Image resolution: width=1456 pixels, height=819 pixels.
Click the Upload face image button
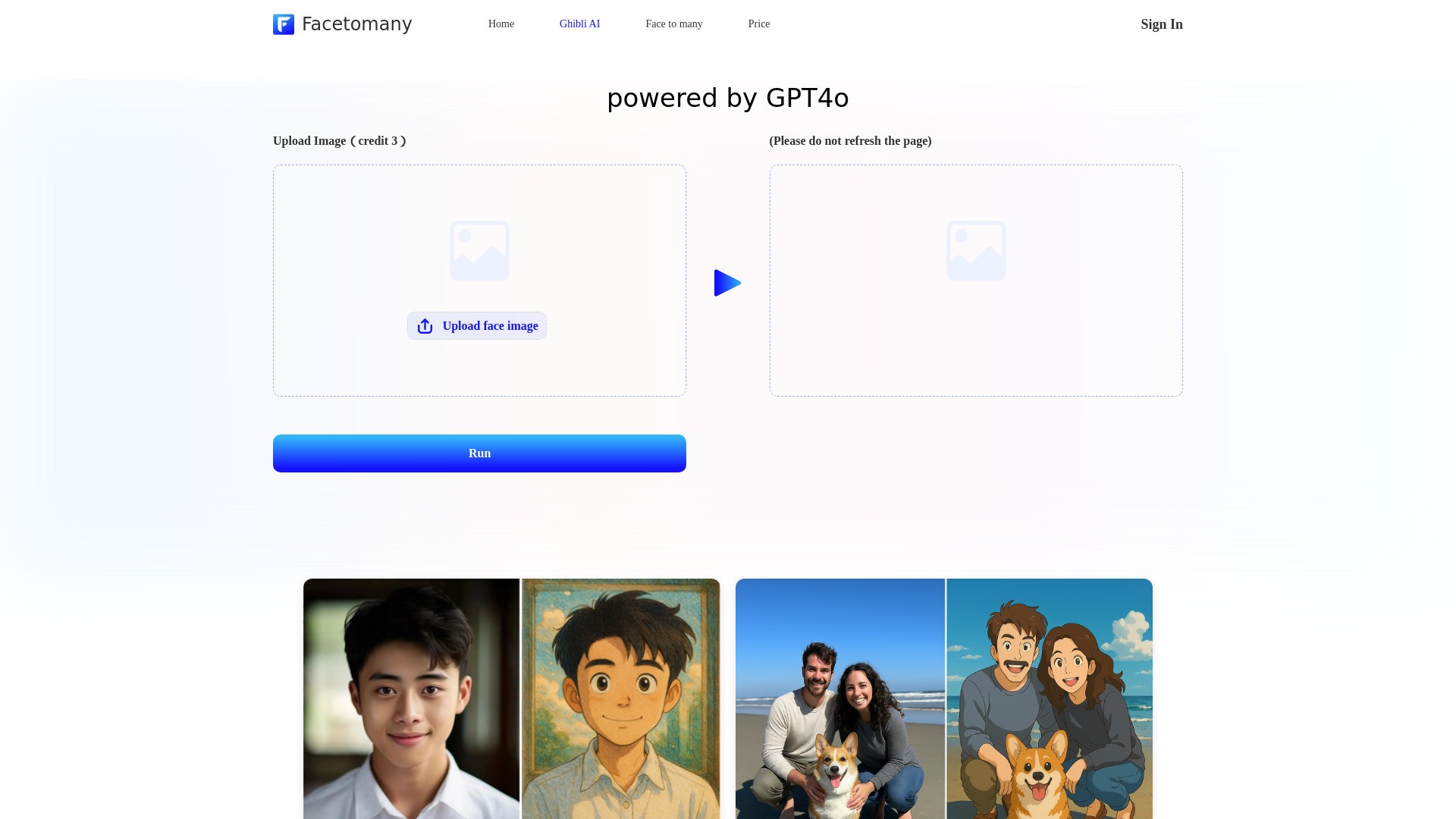pos(476,325)
